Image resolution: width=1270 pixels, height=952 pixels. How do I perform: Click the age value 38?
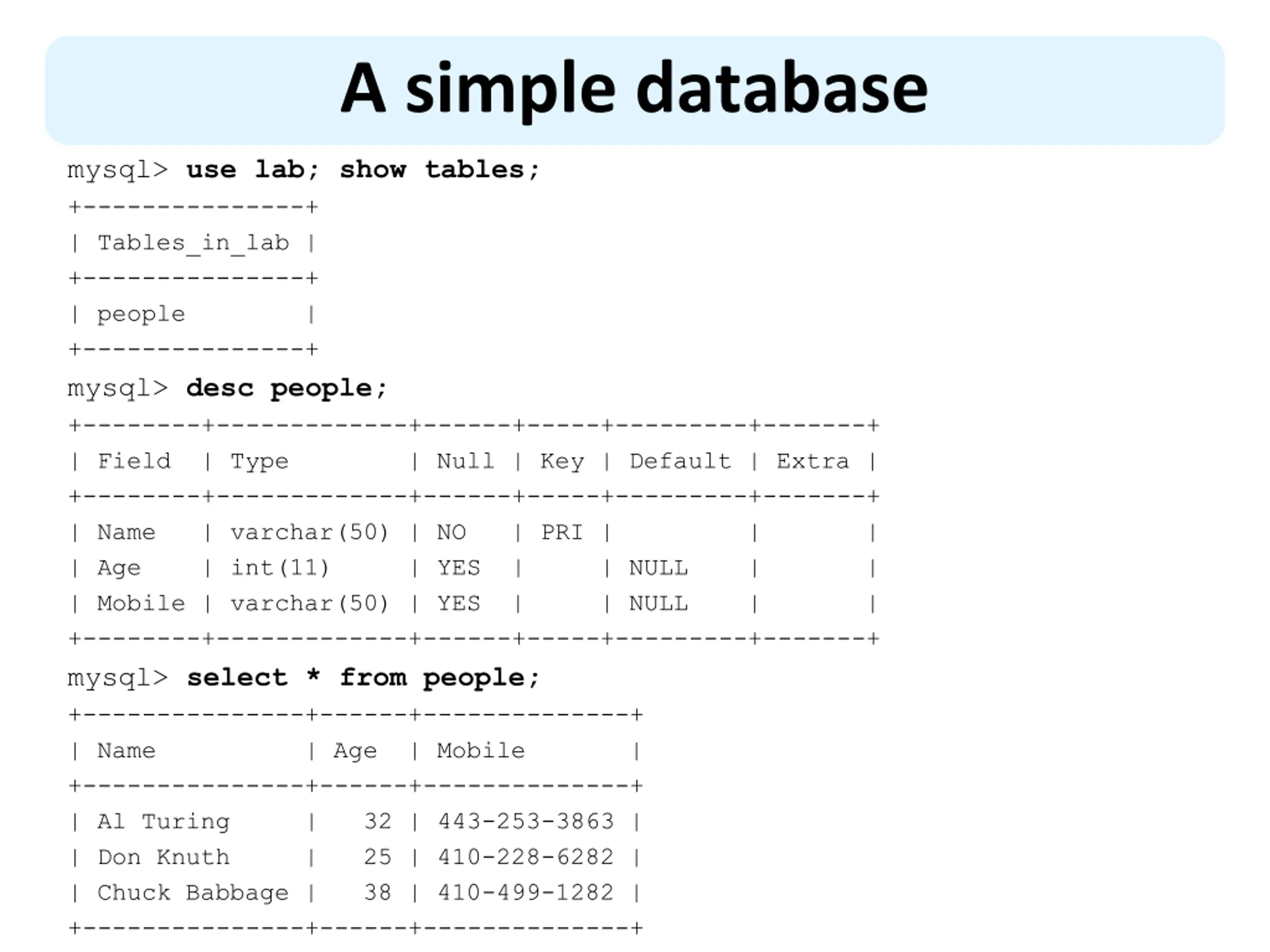pyautogui.click(x=377, y=893)
